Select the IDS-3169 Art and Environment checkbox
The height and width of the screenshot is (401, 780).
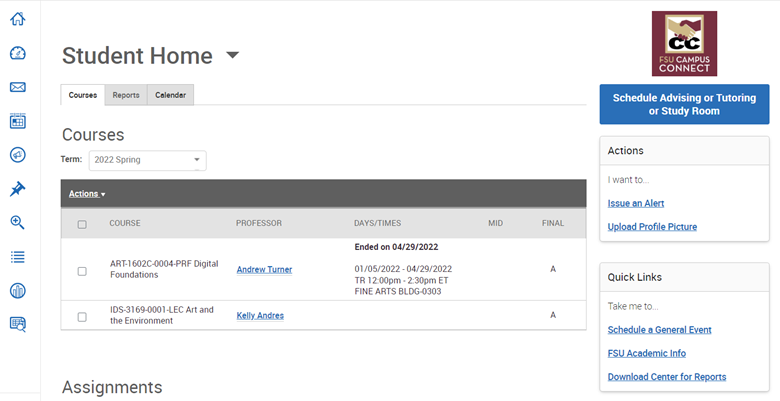pyautogui.click(x=82, y=316)
